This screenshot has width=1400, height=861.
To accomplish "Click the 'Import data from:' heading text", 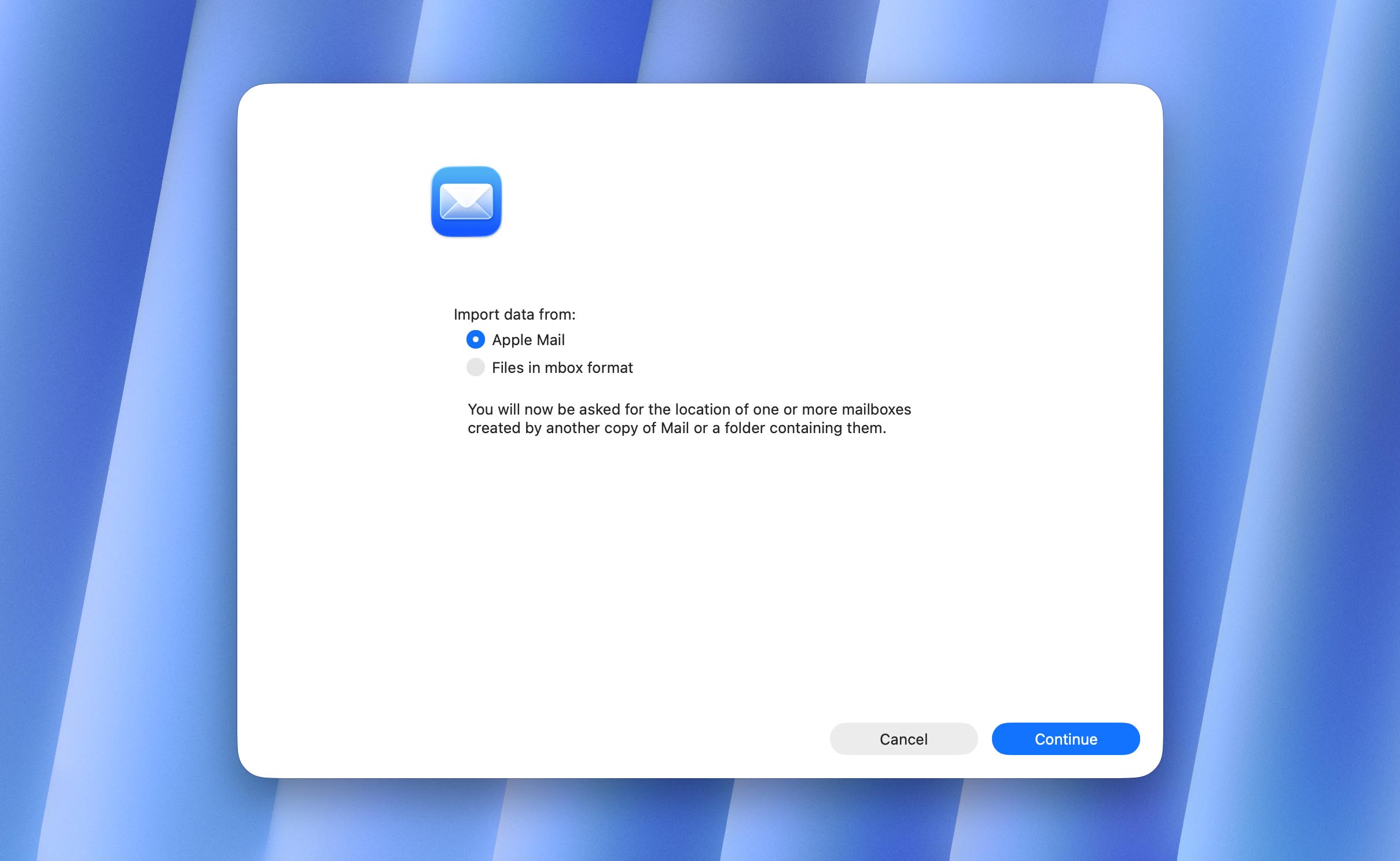I will tap(514, 314).
